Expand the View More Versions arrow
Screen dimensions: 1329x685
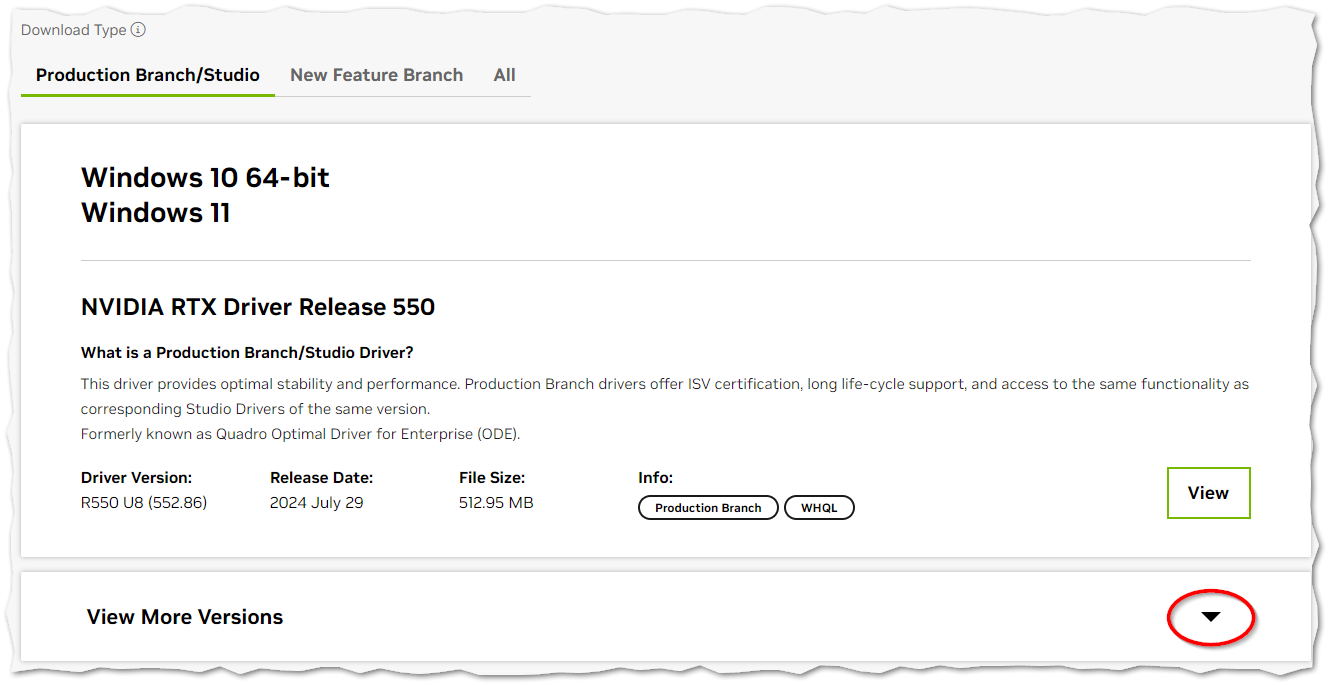pos(1211,617)
